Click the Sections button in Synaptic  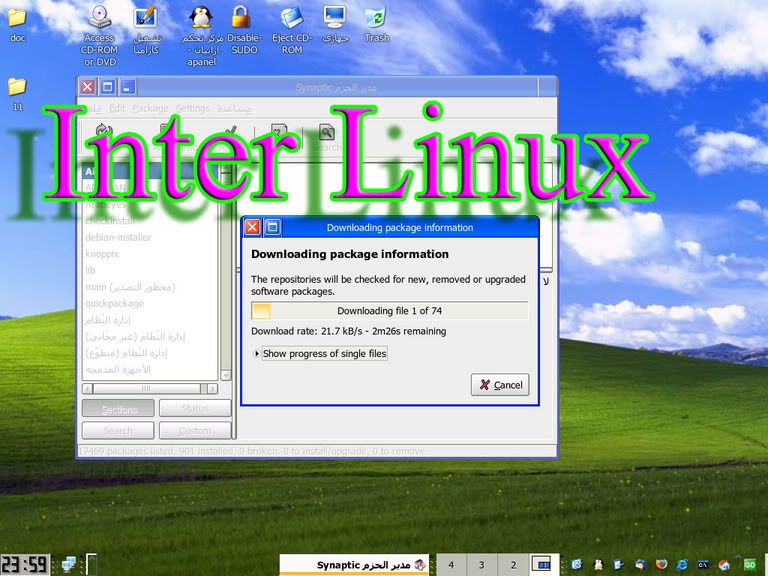pyautogui.click(x=118, y=408)
